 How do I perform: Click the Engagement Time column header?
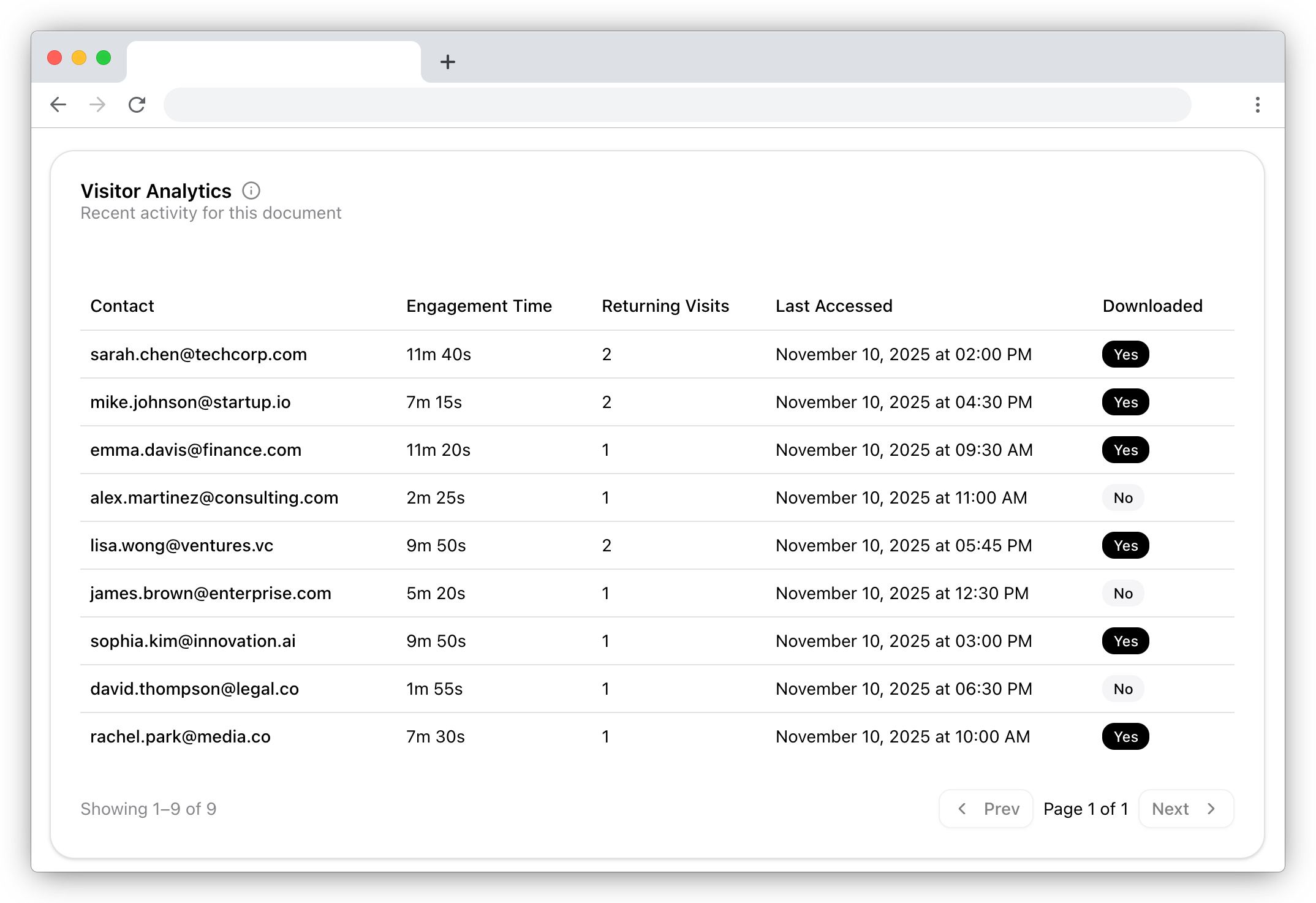point(479,306)
